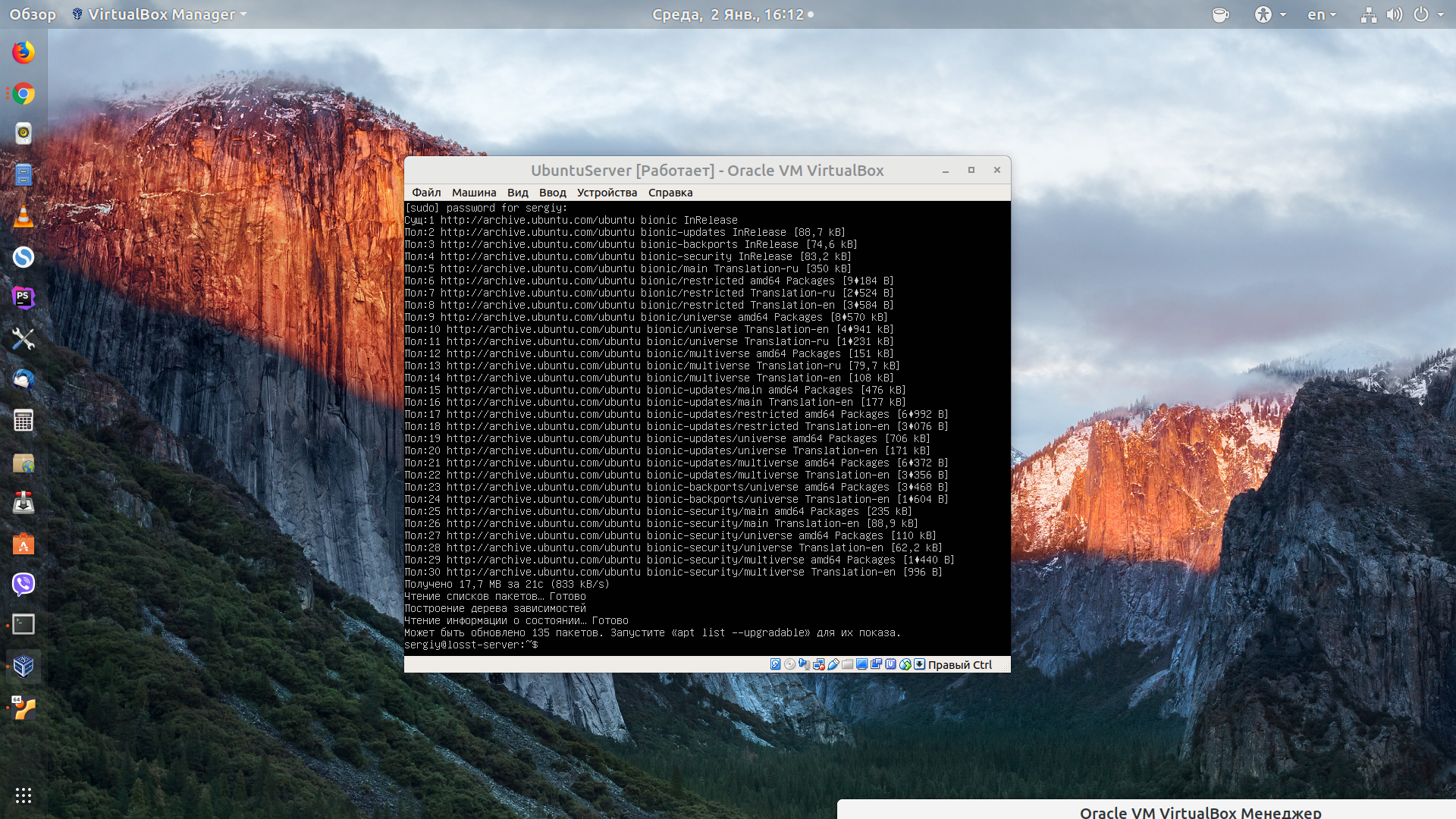The width and height of the screenshot is (1456, 819).
Task: Launch Firefox from the dock
Action: point(24,52)
